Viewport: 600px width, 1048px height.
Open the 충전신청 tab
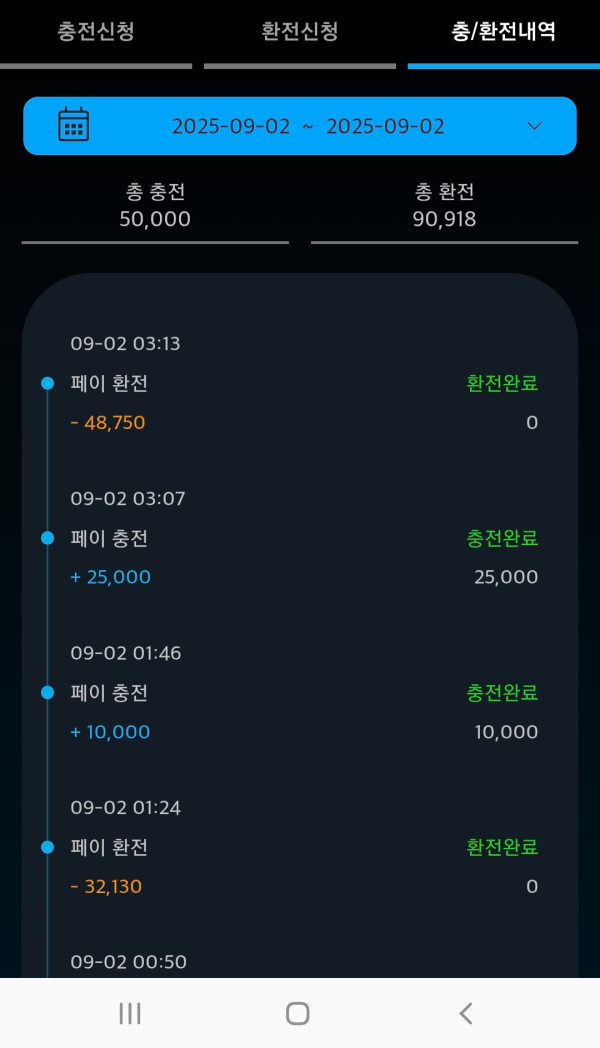click(x=96, y=32)
